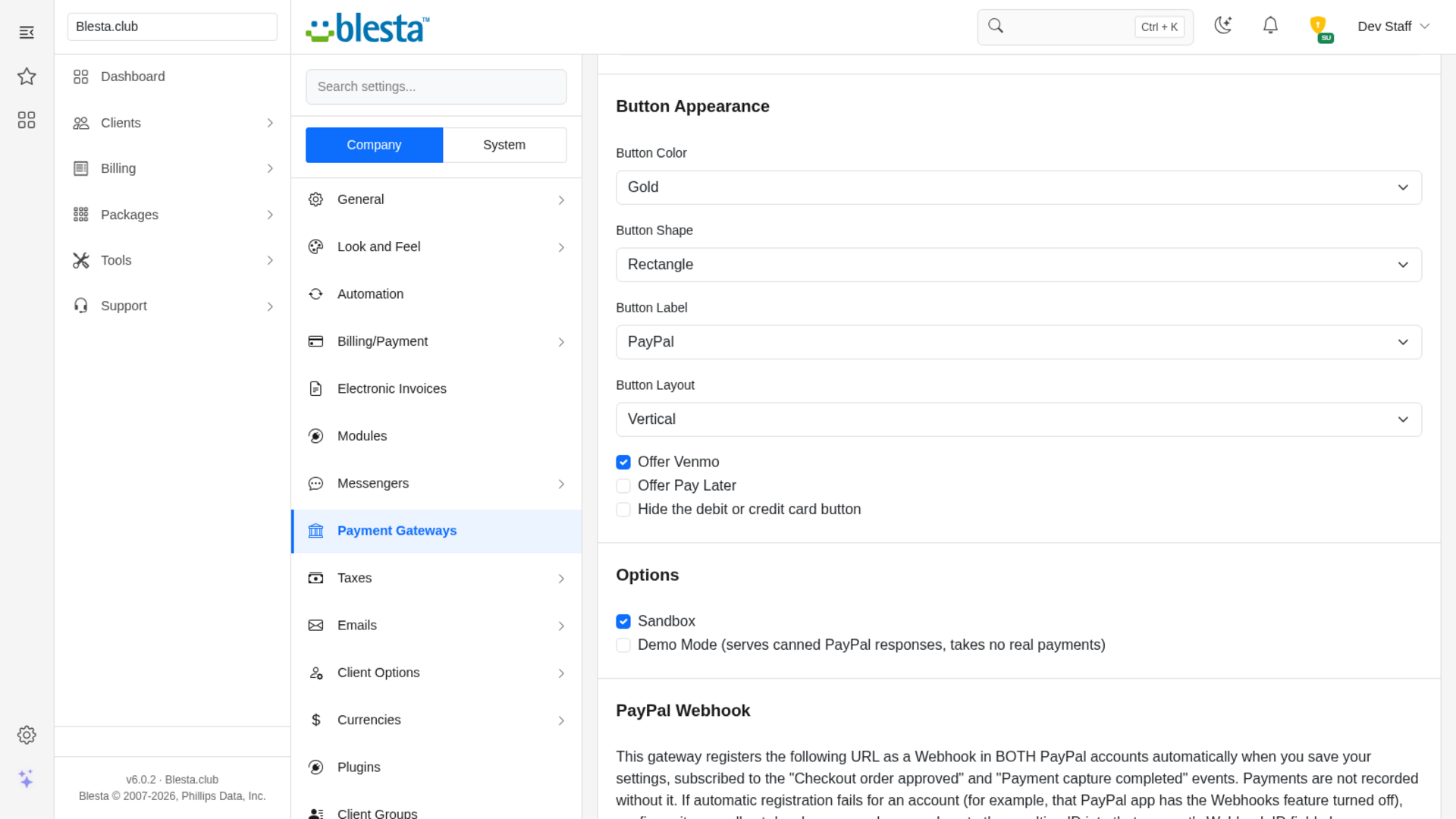Screen dimensions: 1456x819
Task: Click the Packages grid icon
Action: (81, 215)
